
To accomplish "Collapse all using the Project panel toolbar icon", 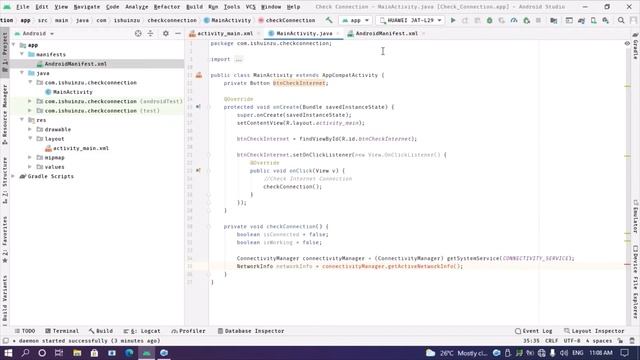I will [151, 33].
